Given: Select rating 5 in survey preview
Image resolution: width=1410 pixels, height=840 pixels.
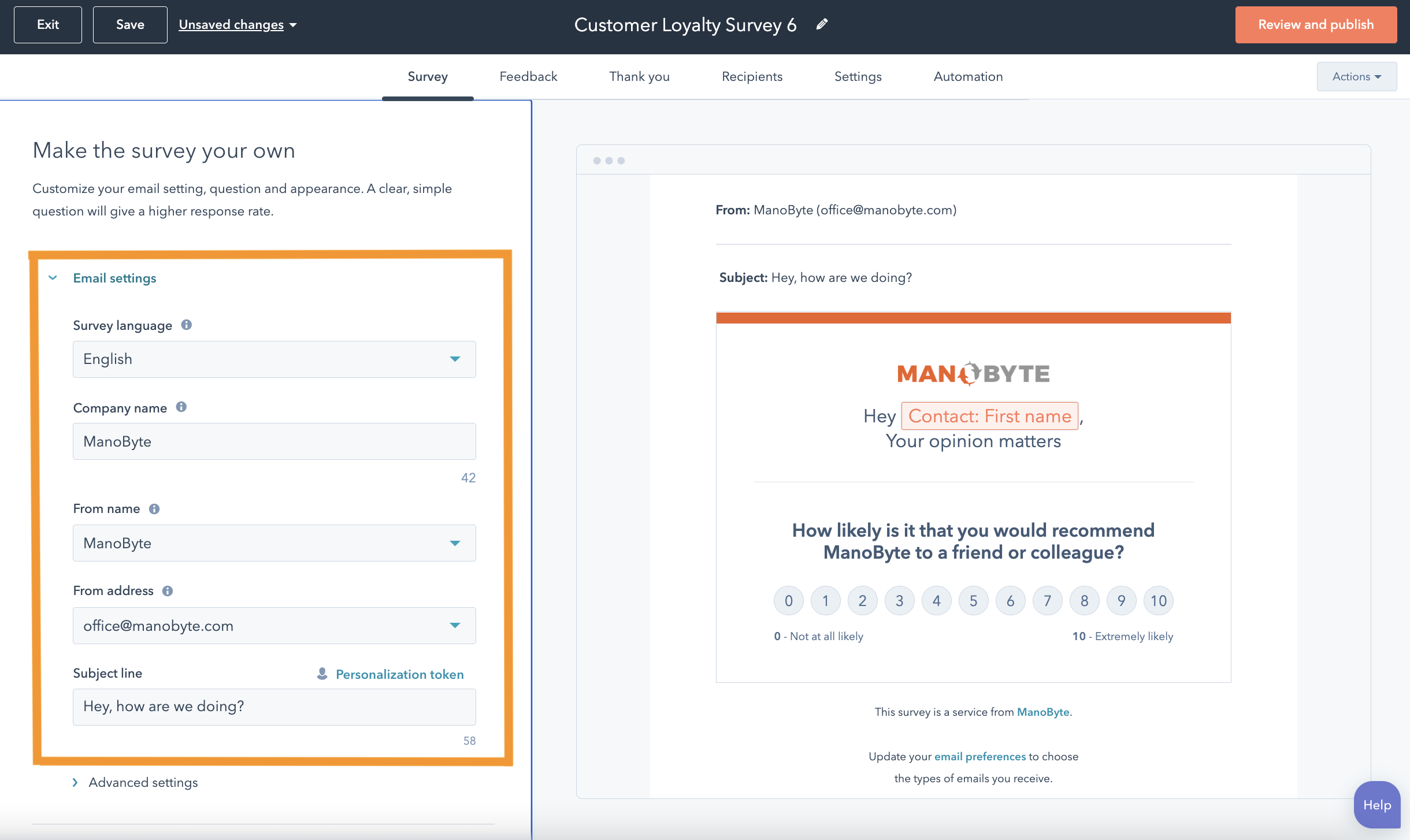Looking at the screenshot, I should coord(973,600).
